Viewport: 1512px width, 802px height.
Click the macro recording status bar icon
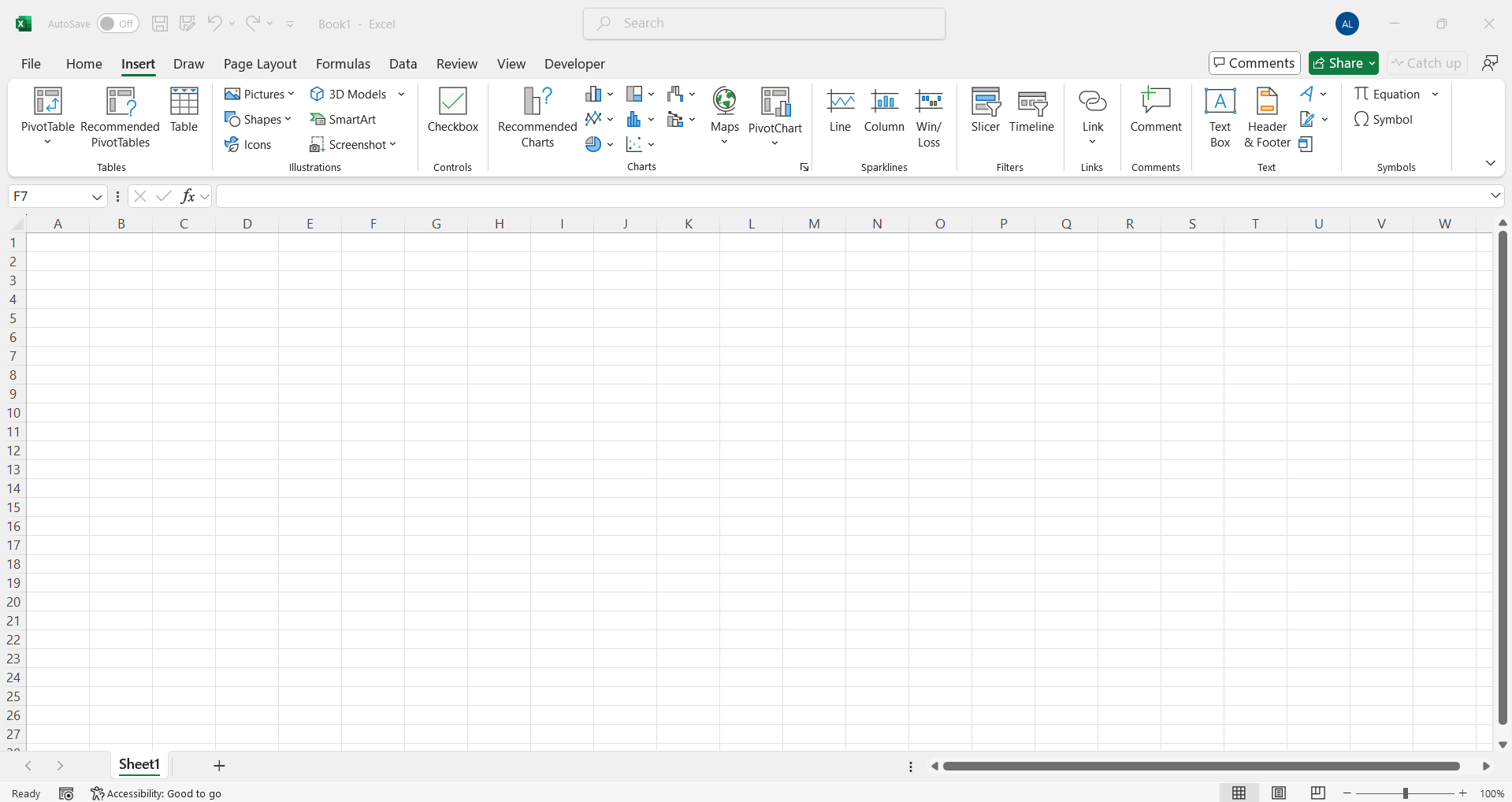(x=66, y=793)
